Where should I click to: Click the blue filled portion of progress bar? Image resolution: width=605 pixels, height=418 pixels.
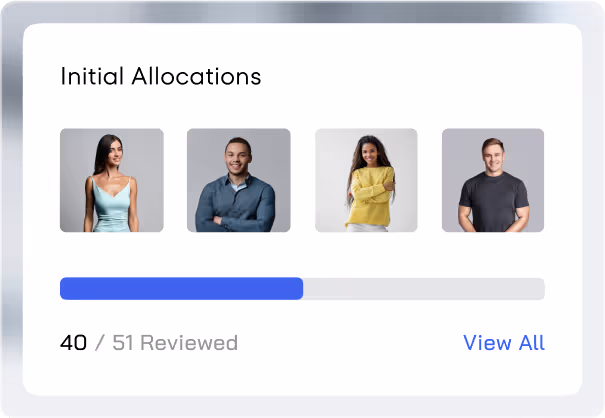(181, 288)
